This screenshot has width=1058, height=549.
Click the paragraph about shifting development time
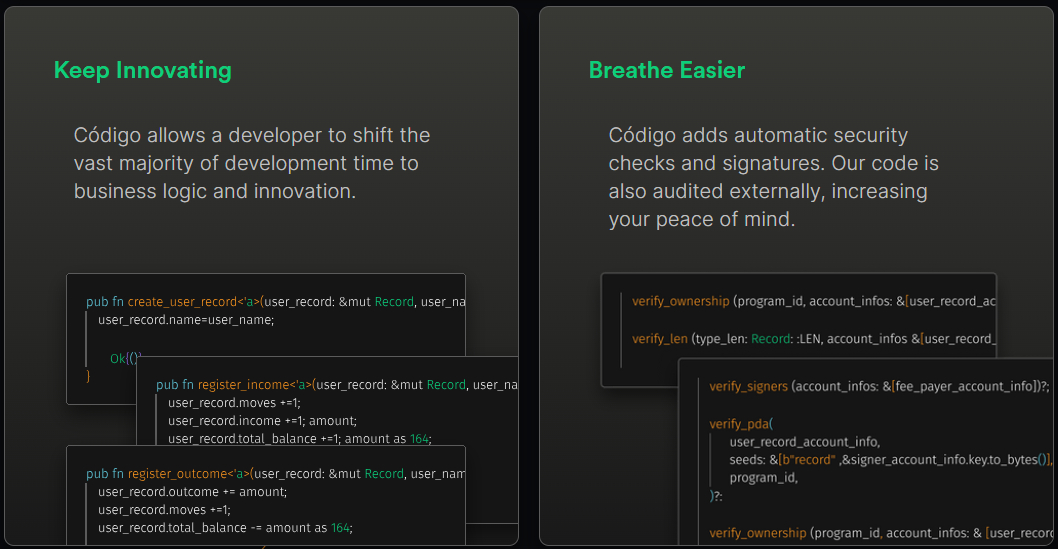(252, 163)
